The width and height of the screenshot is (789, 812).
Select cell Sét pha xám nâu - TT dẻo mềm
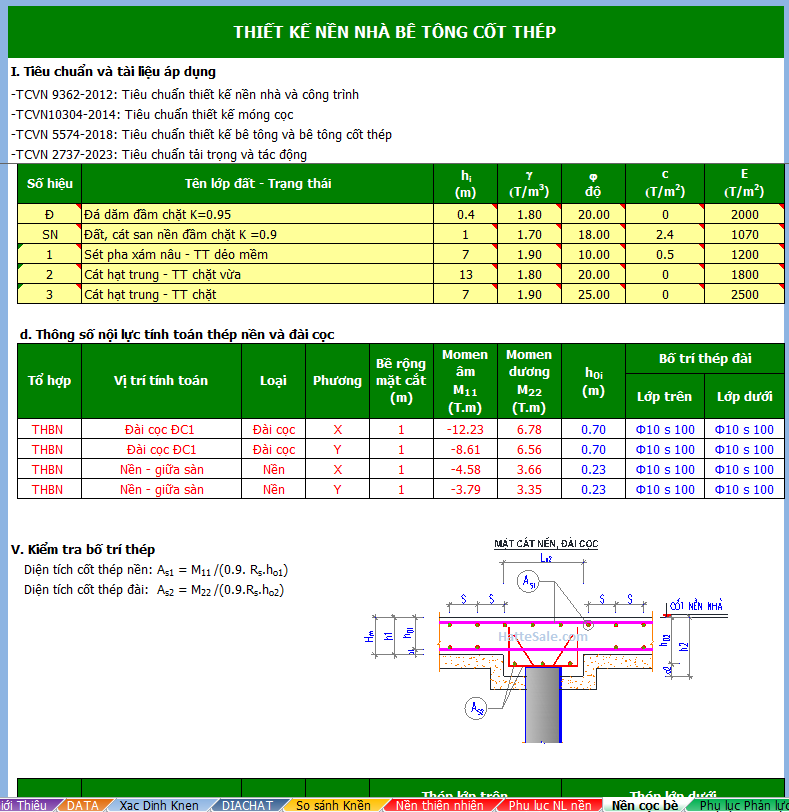pyautogui.click(x=257, y=255)
